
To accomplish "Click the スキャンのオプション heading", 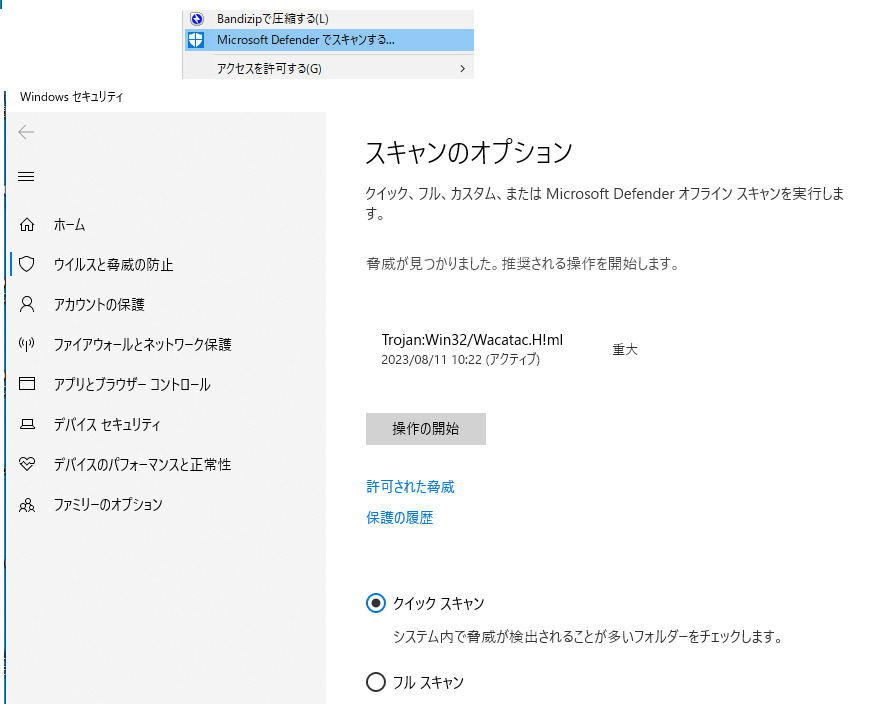I will click(x=469, y=152).
